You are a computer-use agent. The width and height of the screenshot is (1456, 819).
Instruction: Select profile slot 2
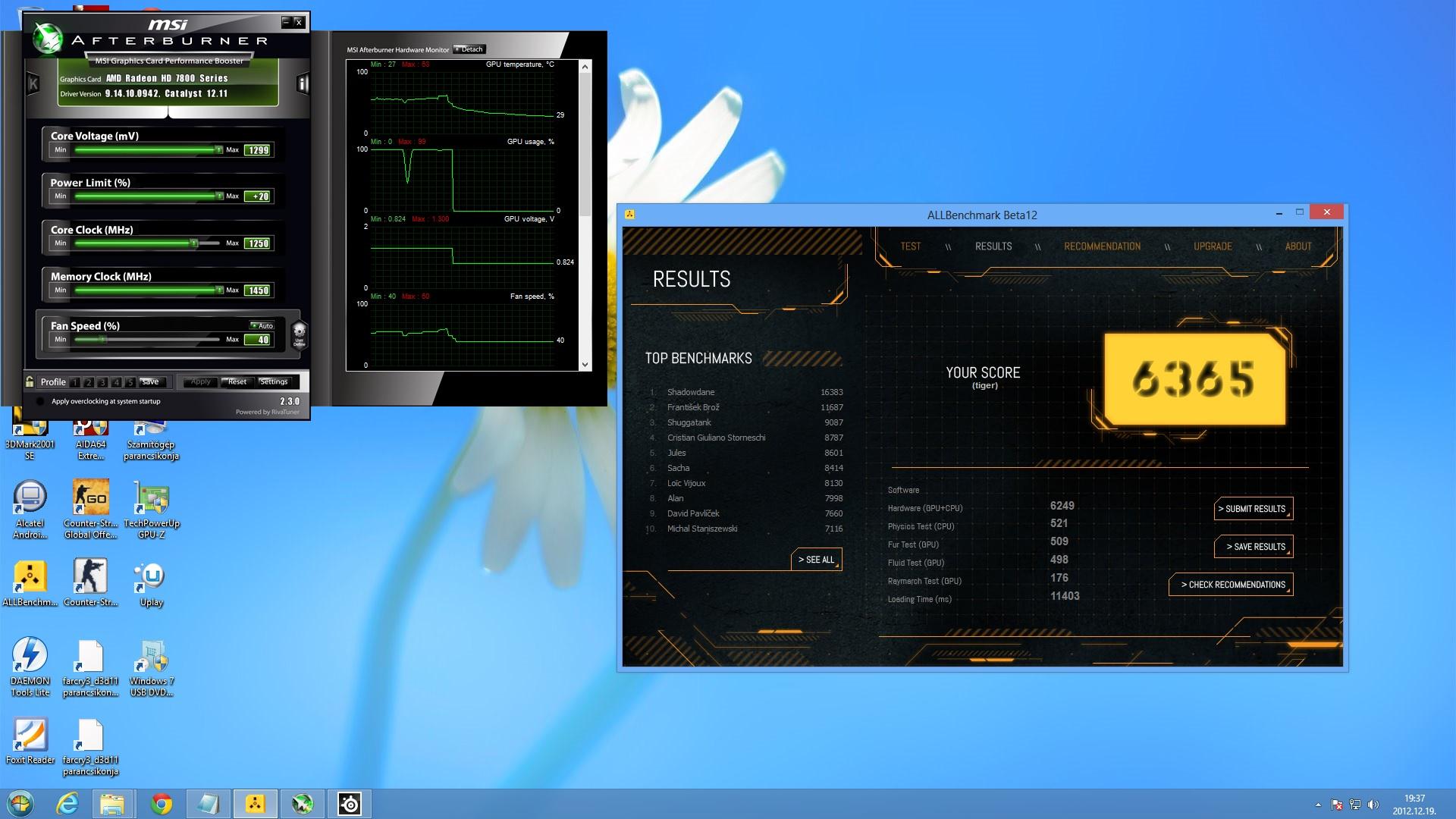click(89, 382)
